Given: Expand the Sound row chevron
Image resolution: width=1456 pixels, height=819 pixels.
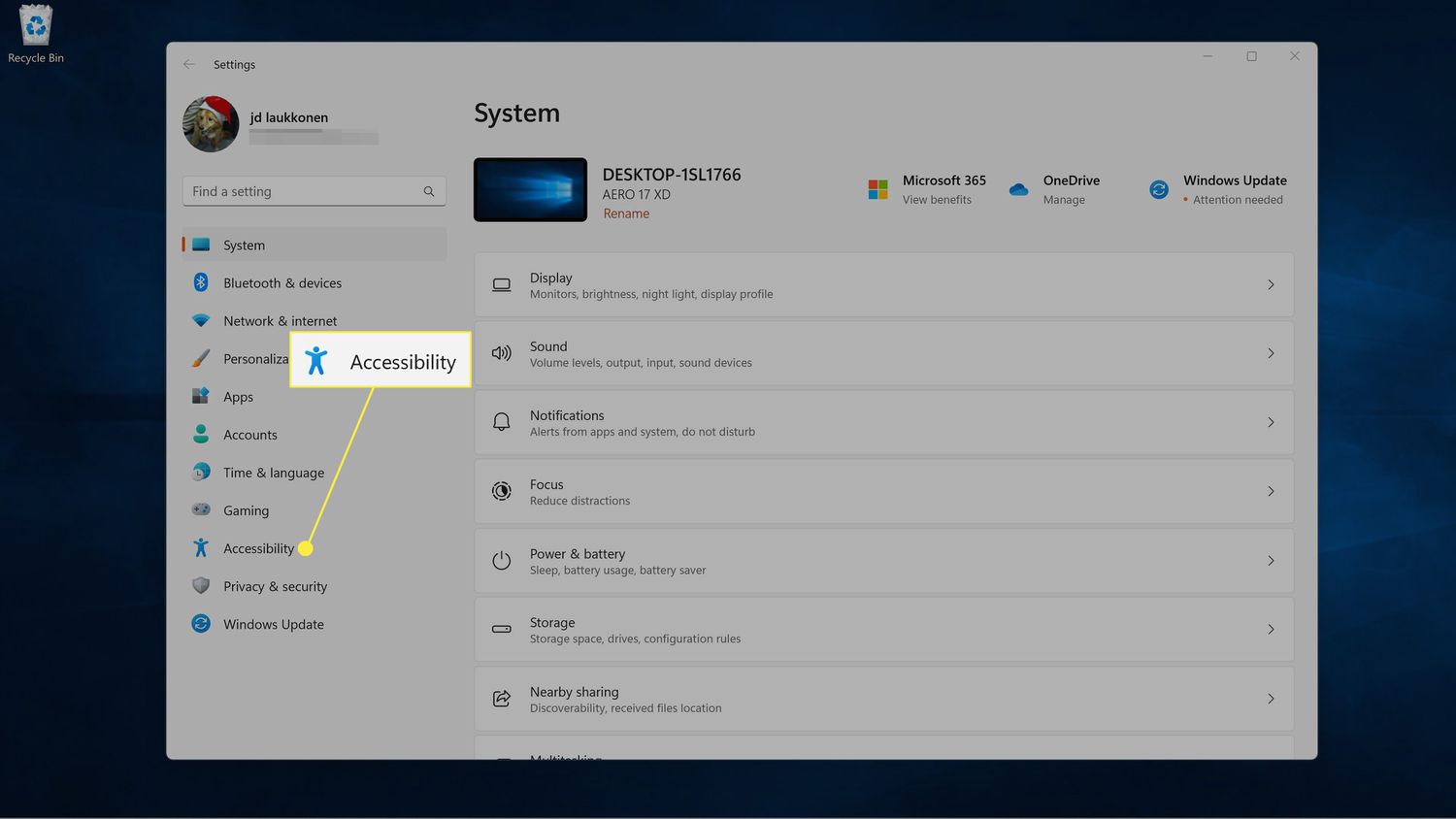Looking at the screenshot, I should pos(1271,353).
